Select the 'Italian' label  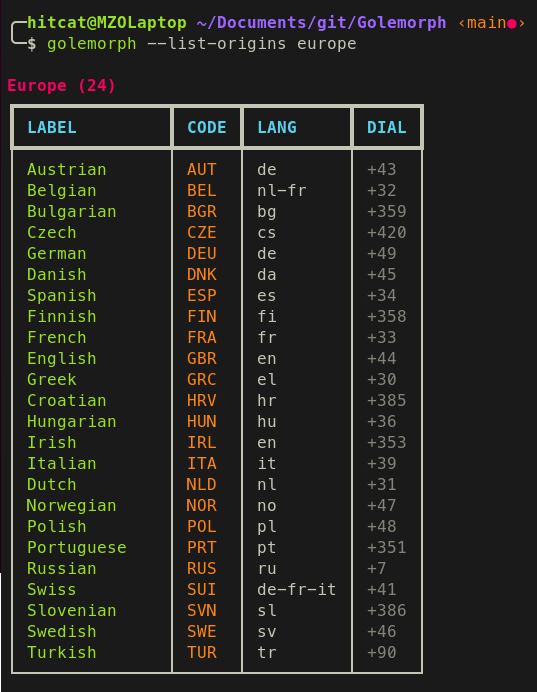click(62, 464)
